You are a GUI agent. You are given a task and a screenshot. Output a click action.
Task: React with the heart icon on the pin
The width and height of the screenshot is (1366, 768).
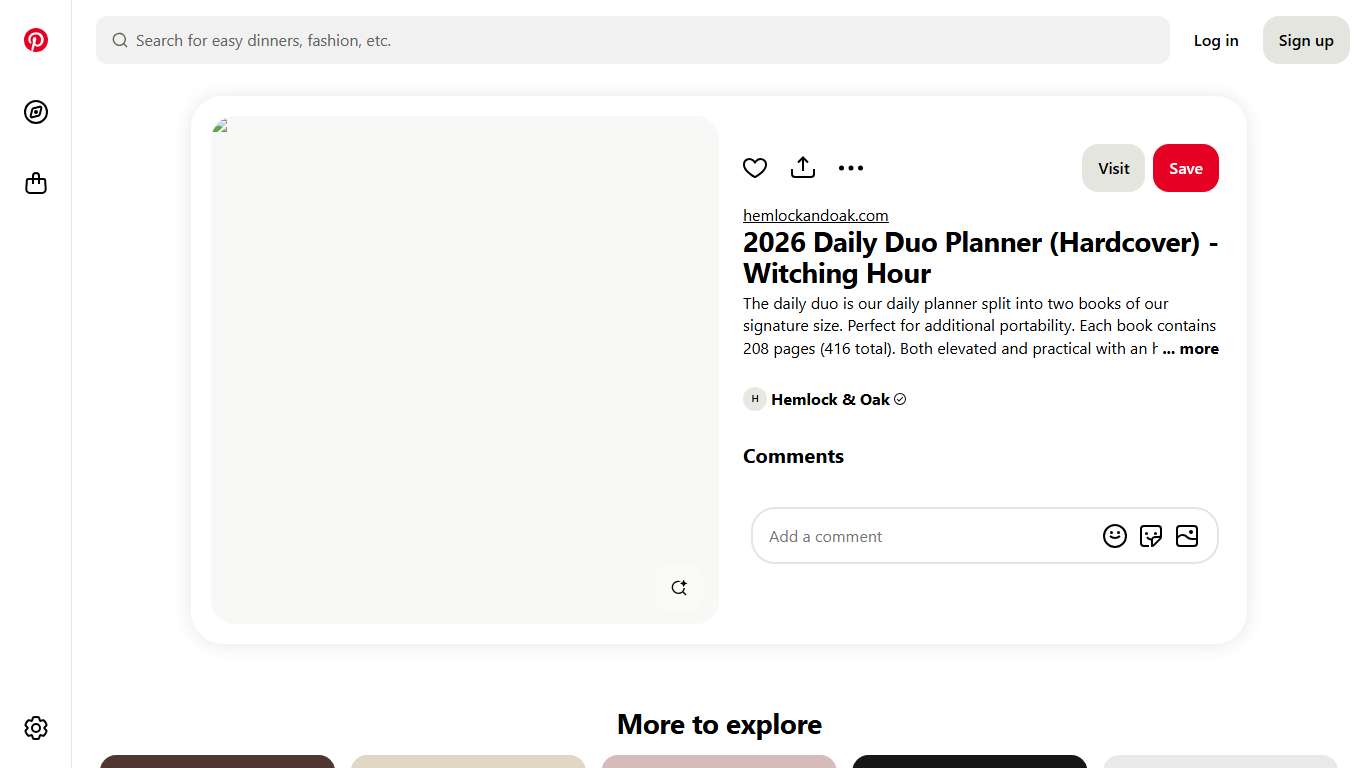coord(755,168)
